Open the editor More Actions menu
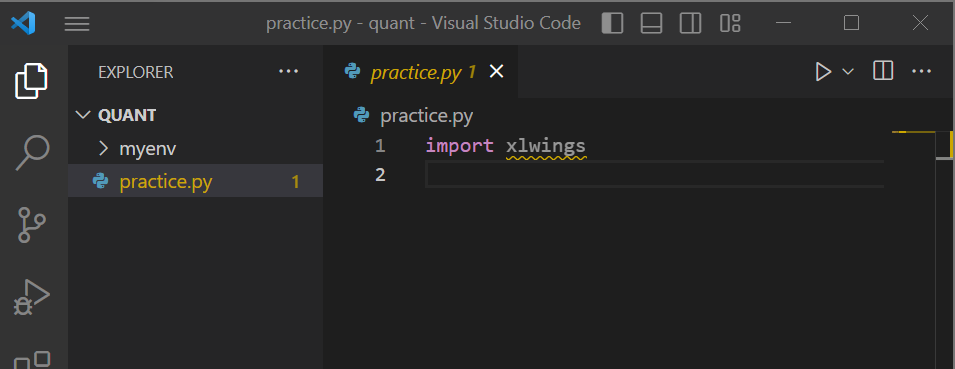955x369 pixels. coord(922,72)
